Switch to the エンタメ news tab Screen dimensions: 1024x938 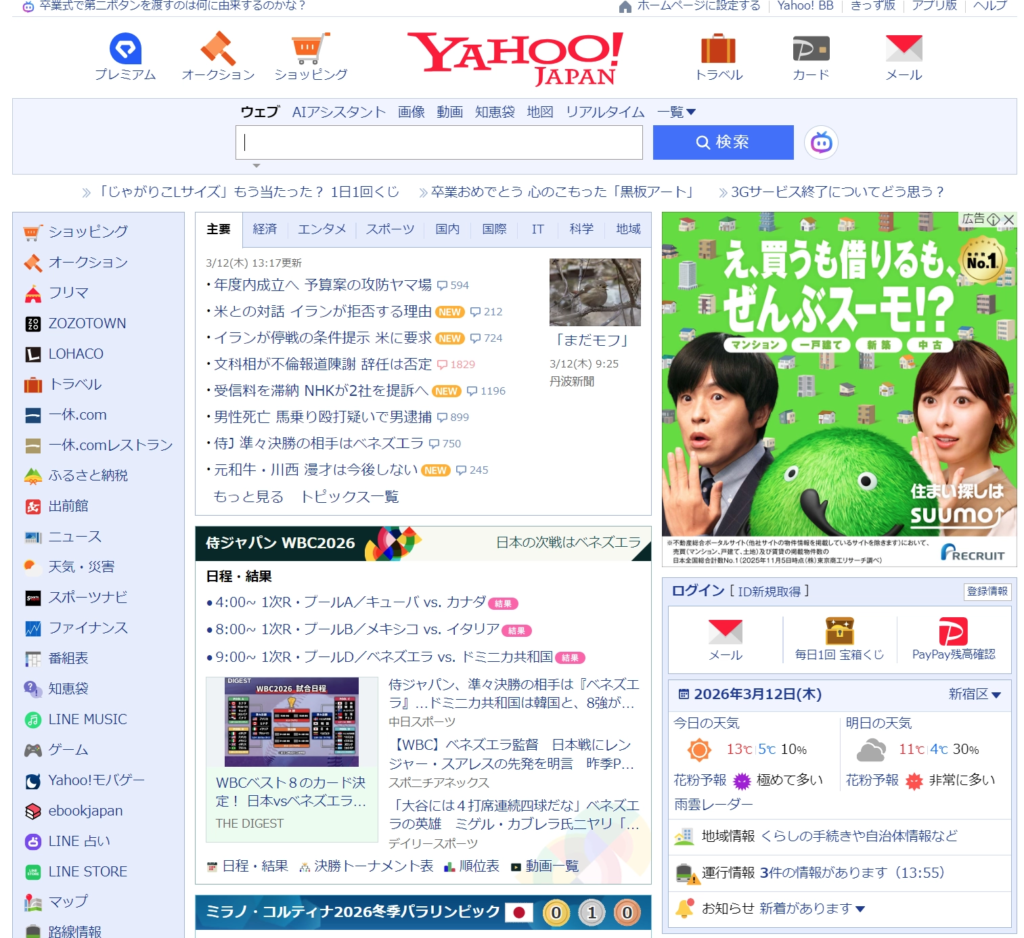coord(322,229)
